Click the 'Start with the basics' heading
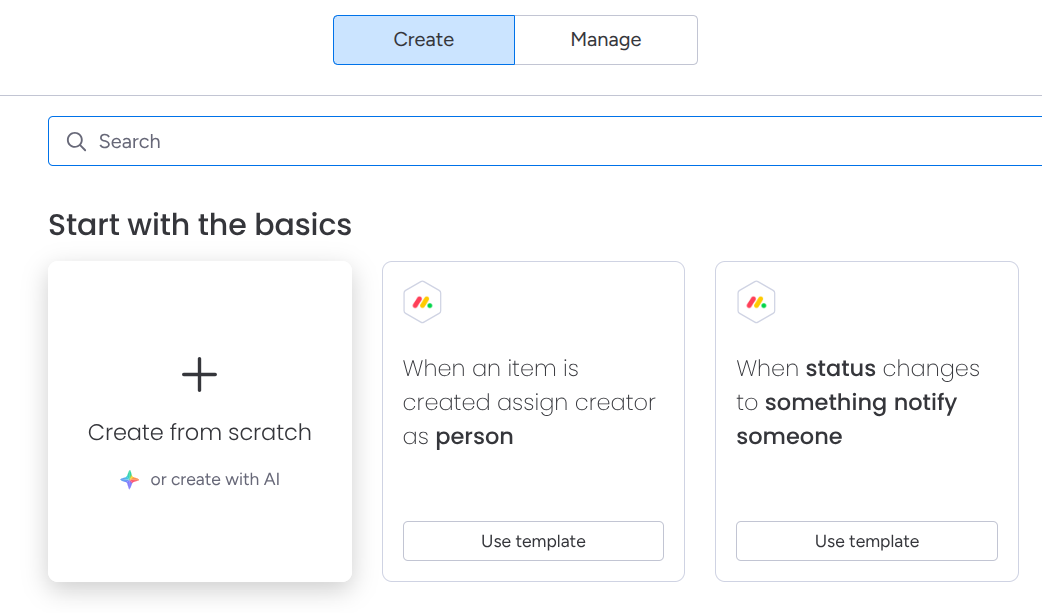Screen dimensions: 1042x613 [200, 225]
